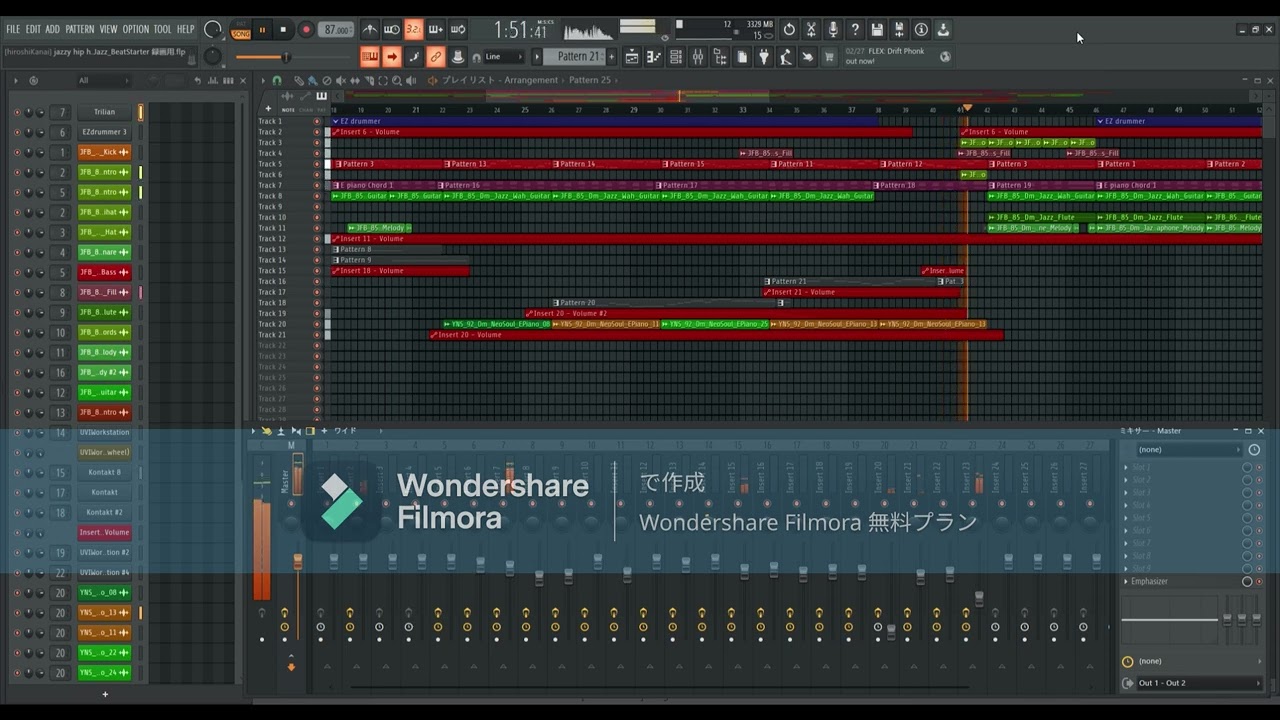Screen dimensions: 1280x720
Task: Open the FILE menu
Action: coord(13,29)
